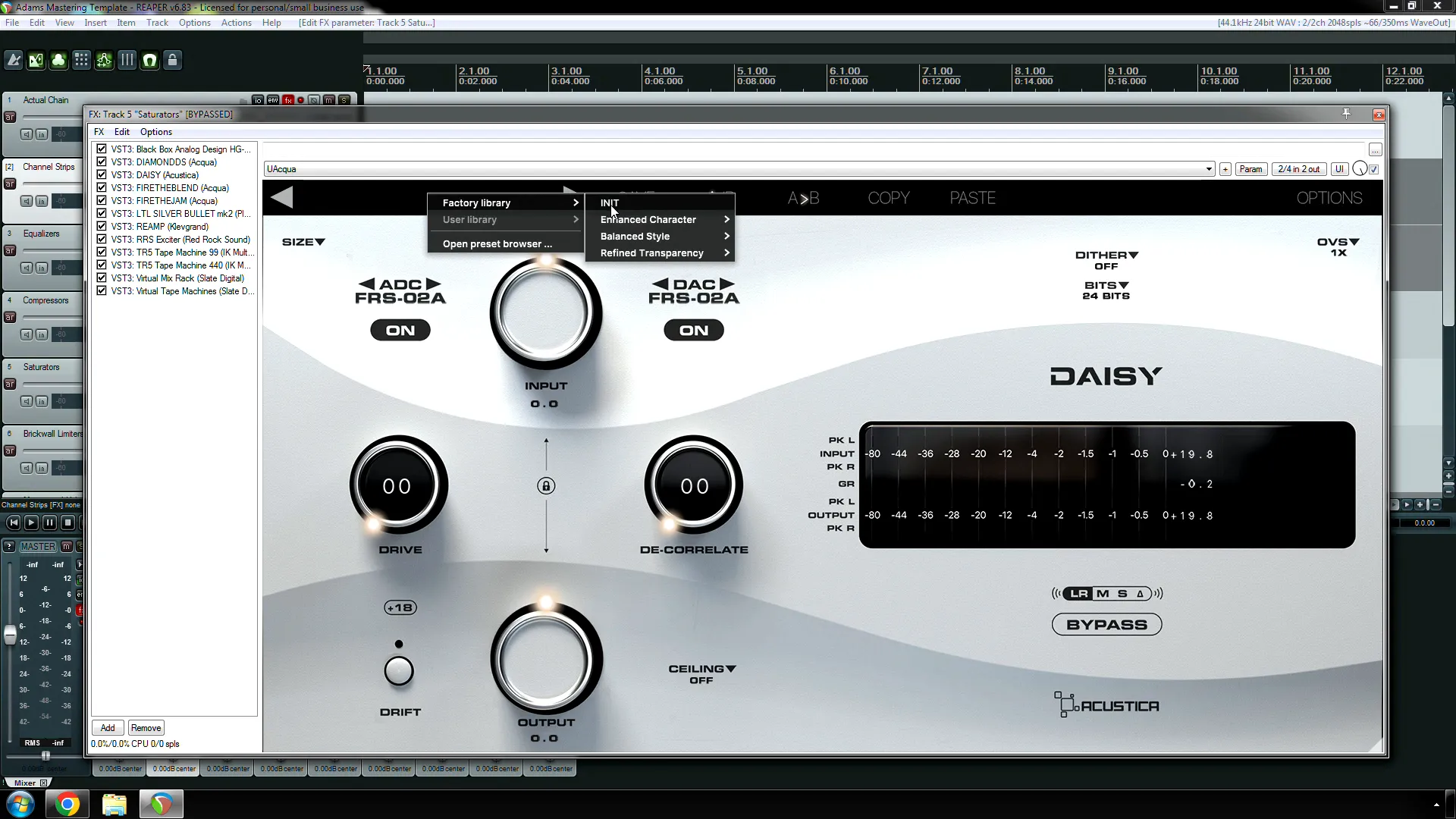The height and width of the screenshot is (819, 1456).
Task: Expand Refined Transparency submenu
Action: pyautogui.click(x=660, y=253)
